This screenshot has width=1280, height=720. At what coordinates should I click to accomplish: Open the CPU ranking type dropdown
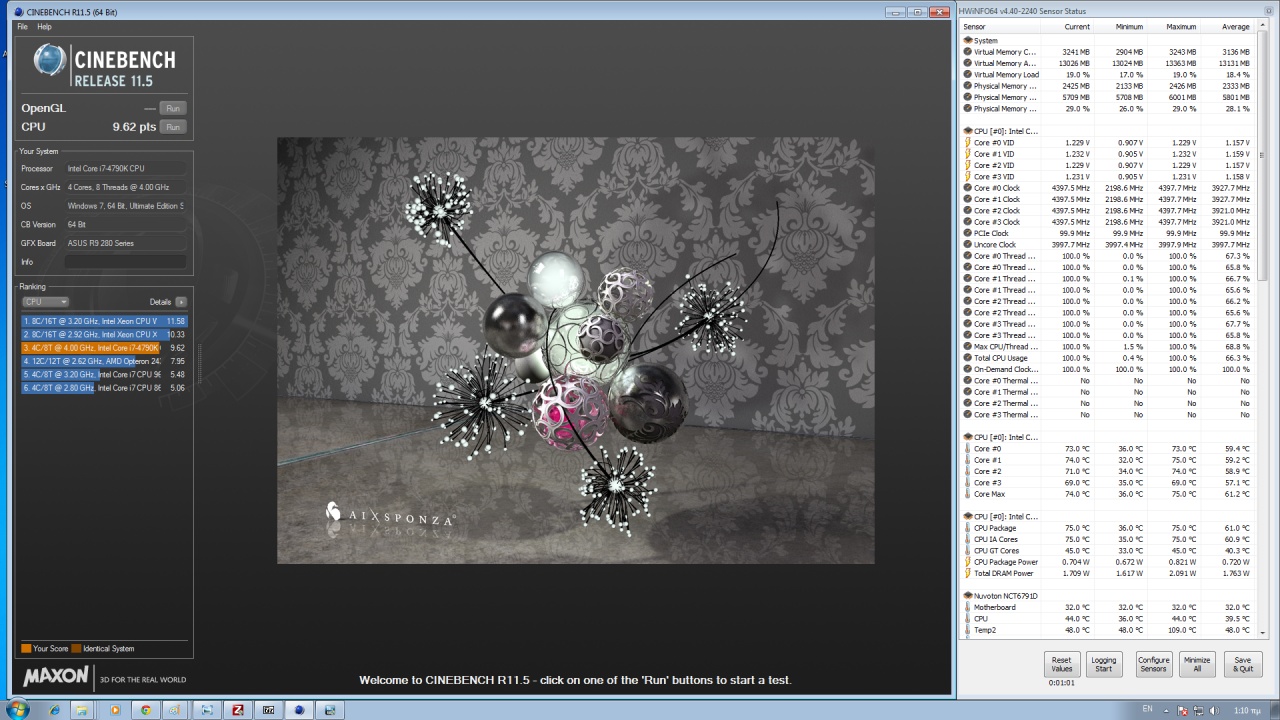pos(45,302)
